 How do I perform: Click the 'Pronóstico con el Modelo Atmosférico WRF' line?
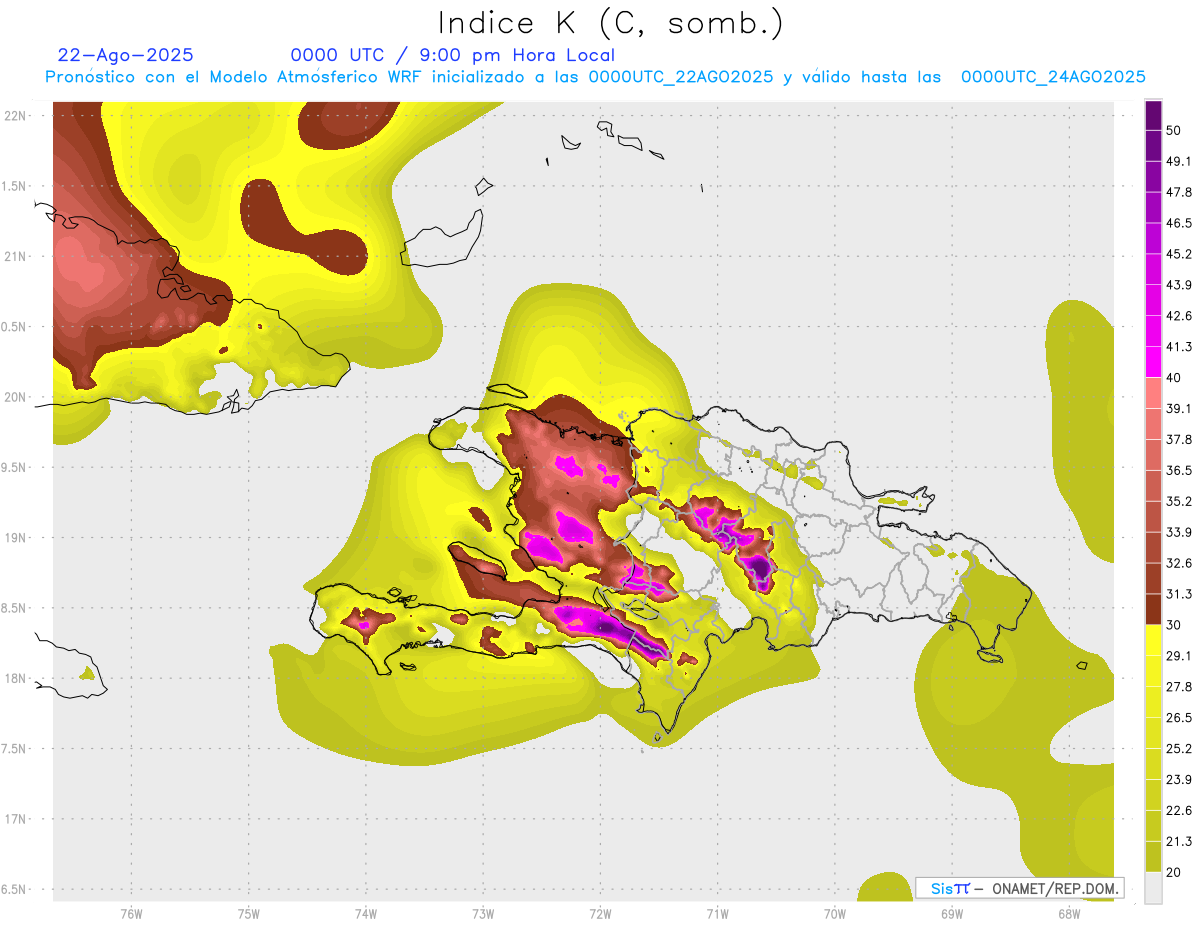pos(596,77)
